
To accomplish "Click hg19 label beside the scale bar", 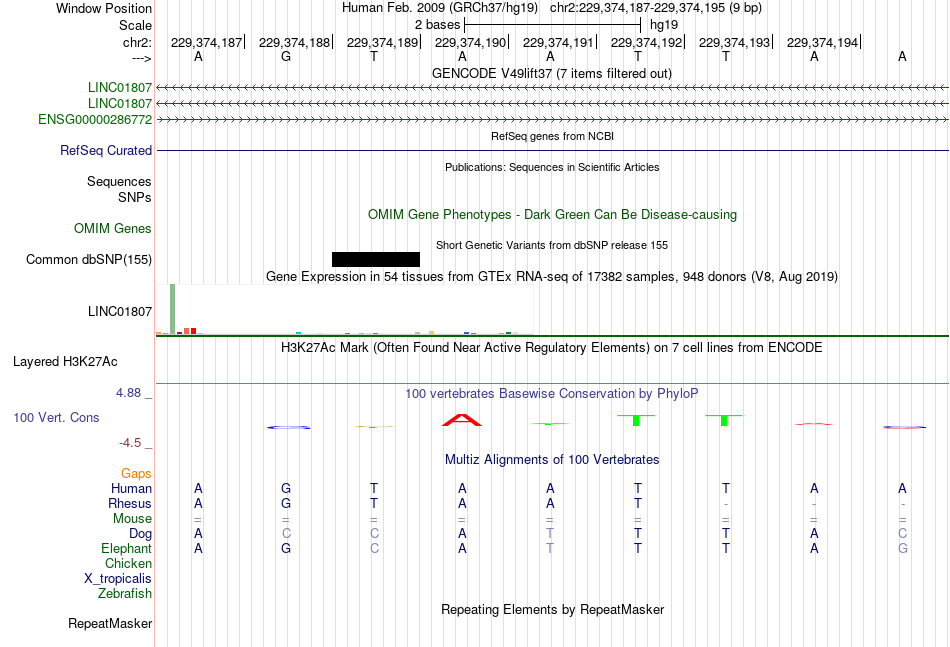I will (x=664, y=25).
